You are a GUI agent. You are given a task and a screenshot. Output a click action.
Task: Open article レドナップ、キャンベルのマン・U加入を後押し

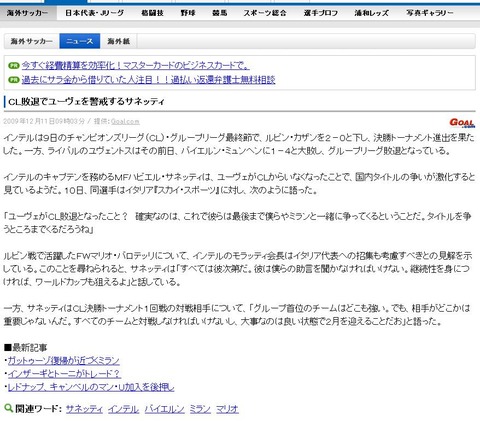[91, 387]
